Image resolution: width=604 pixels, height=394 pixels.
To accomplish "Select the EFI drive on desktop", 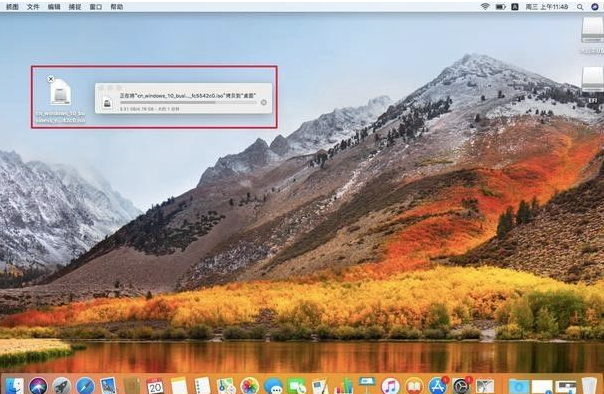I will [592, 84].
